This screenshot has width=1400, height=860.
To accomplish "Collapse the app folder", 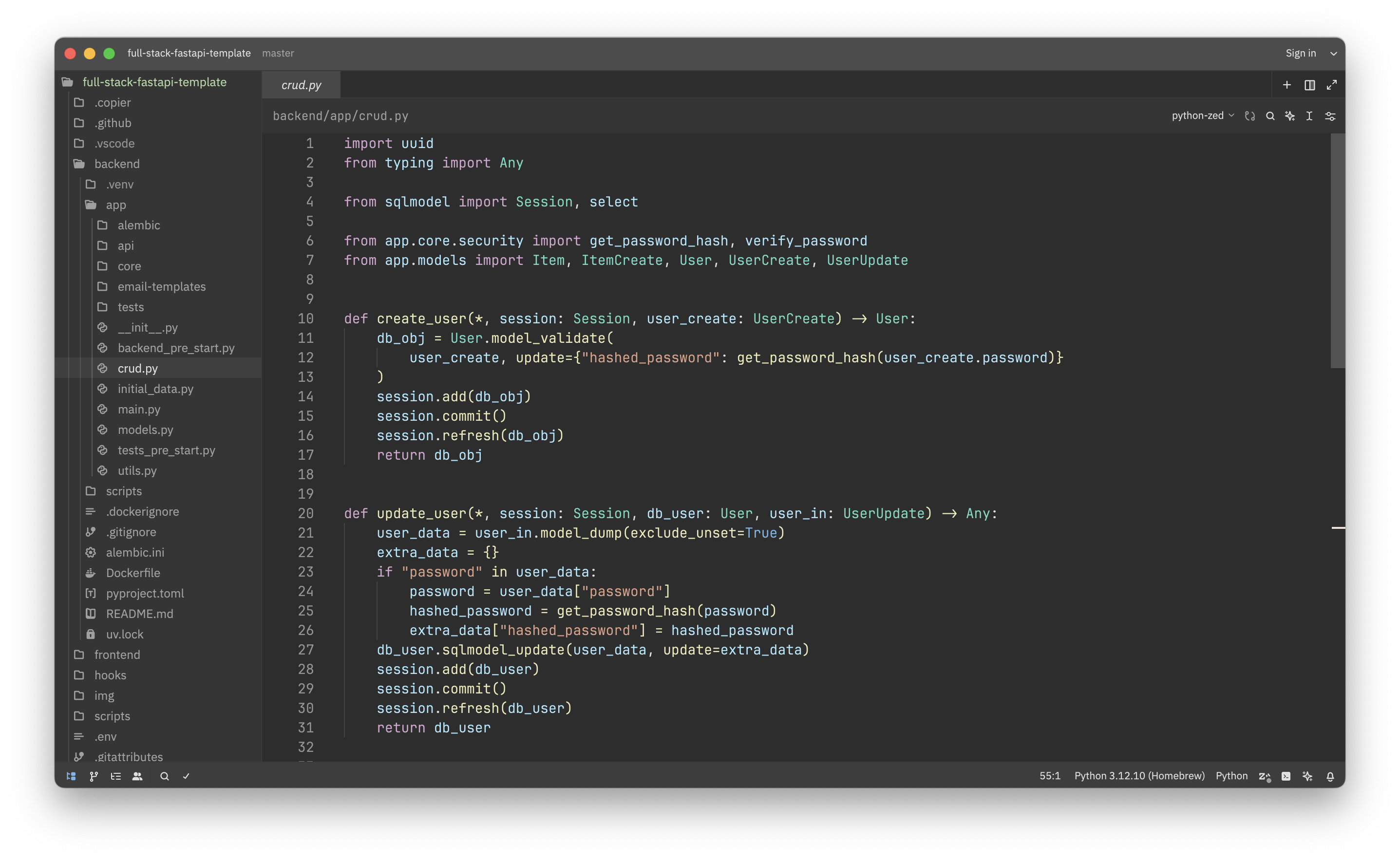I will point(158,205).
